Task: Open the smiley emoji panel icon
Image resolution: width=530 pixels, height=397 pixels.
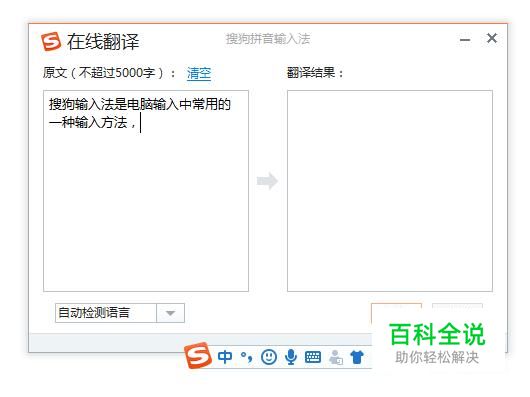Action: (x=269, y=357)
